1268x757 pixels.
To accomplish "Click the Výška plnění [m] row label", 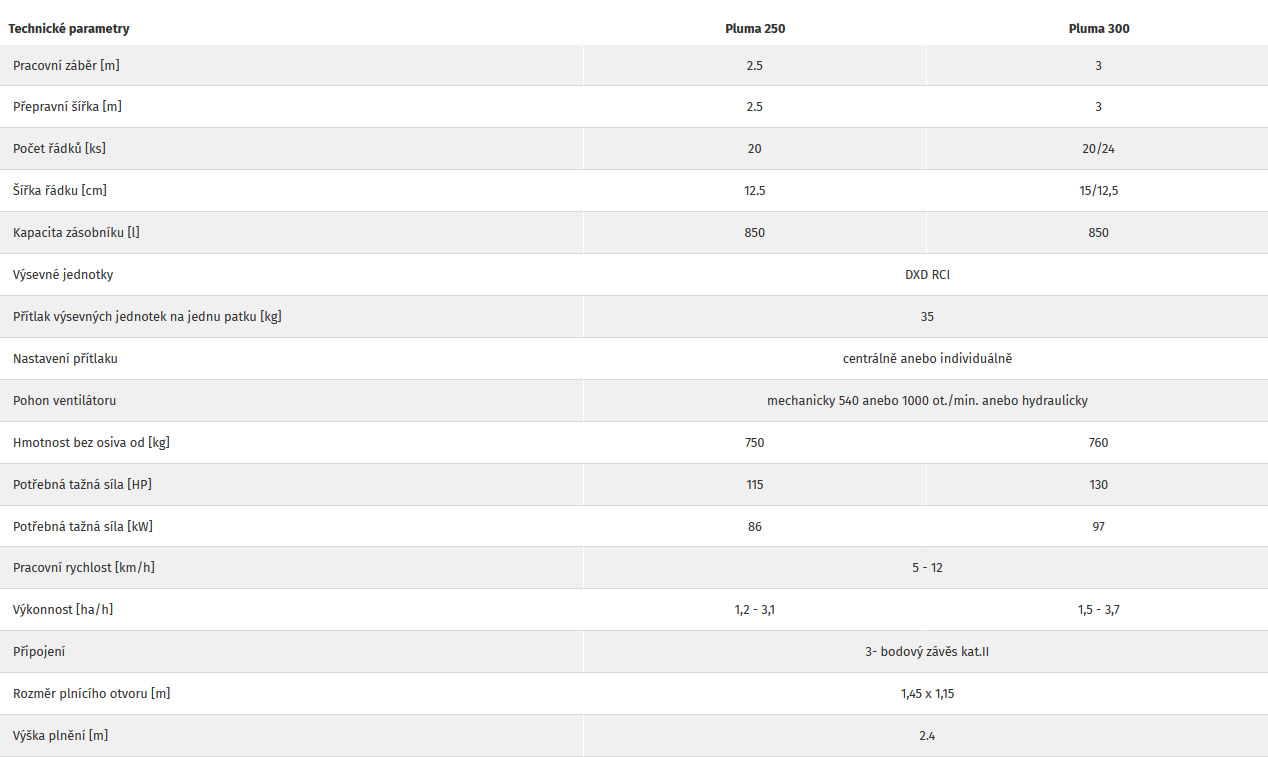I will pos(60,735).
